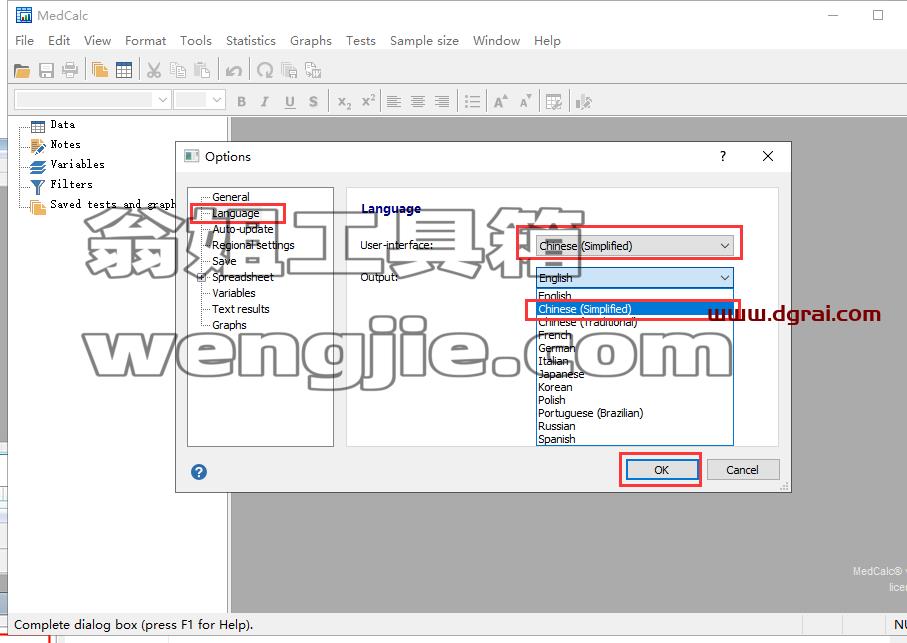Click the Save disk icon
The height and width of the screenshot is (643, 907).
pos(46,71)
